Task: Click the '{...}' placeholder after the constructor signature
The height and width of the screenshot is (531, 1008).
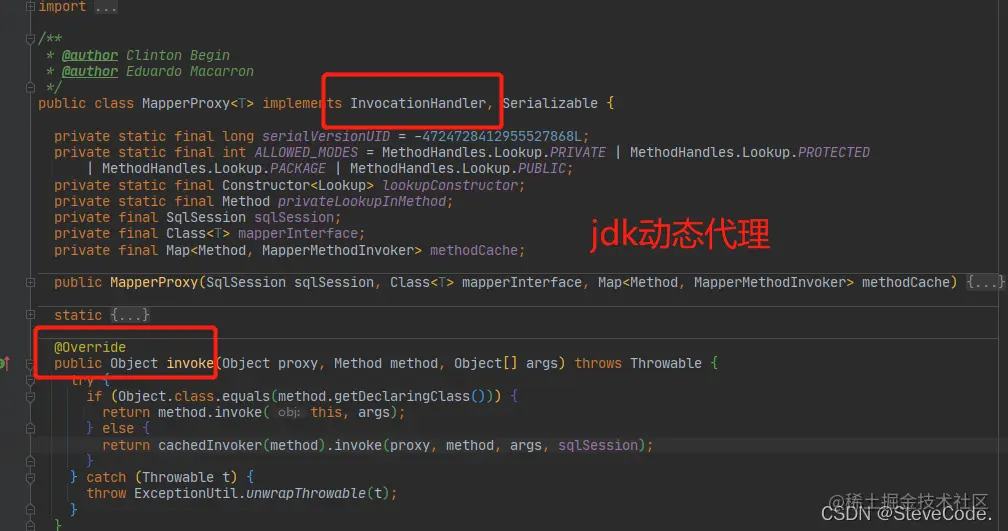Action: click(x=986, y=282)
